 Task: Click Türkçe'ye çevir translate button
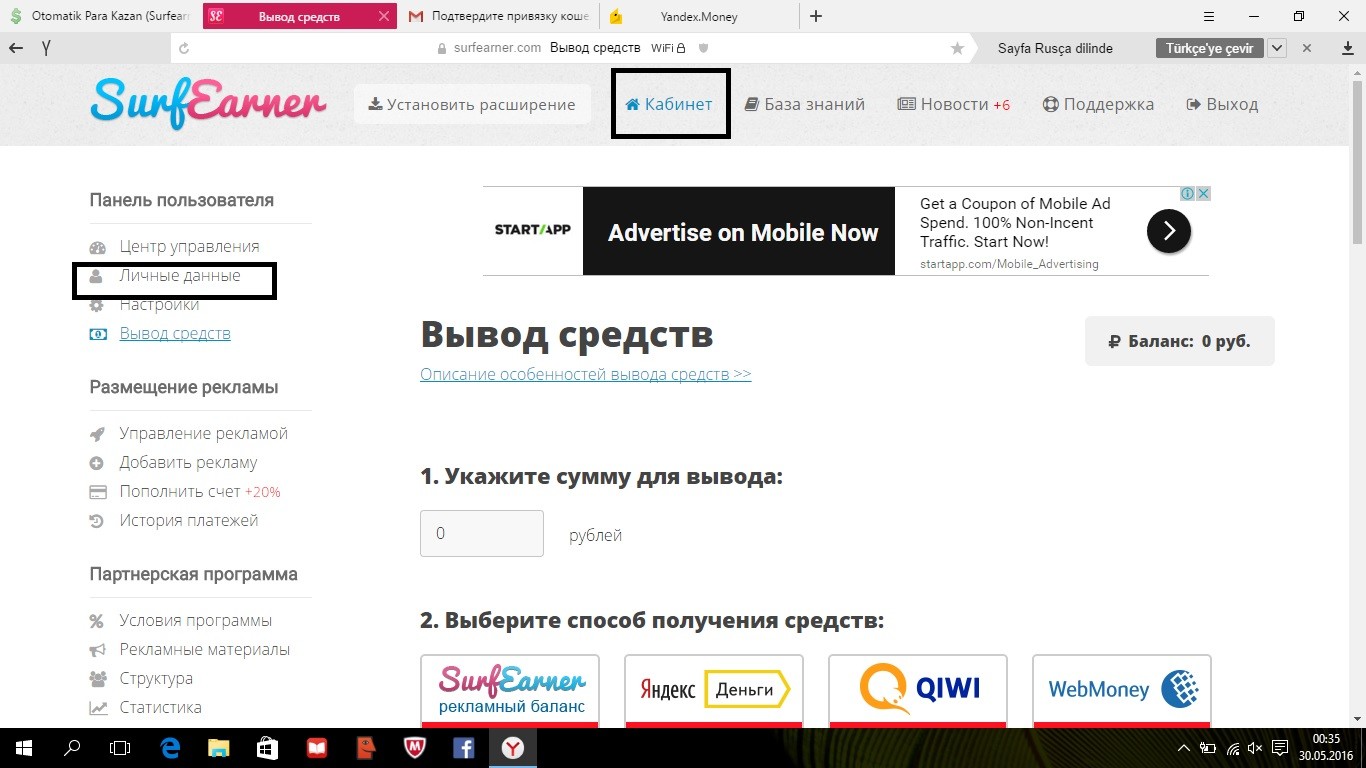(x=1211, y=48)
